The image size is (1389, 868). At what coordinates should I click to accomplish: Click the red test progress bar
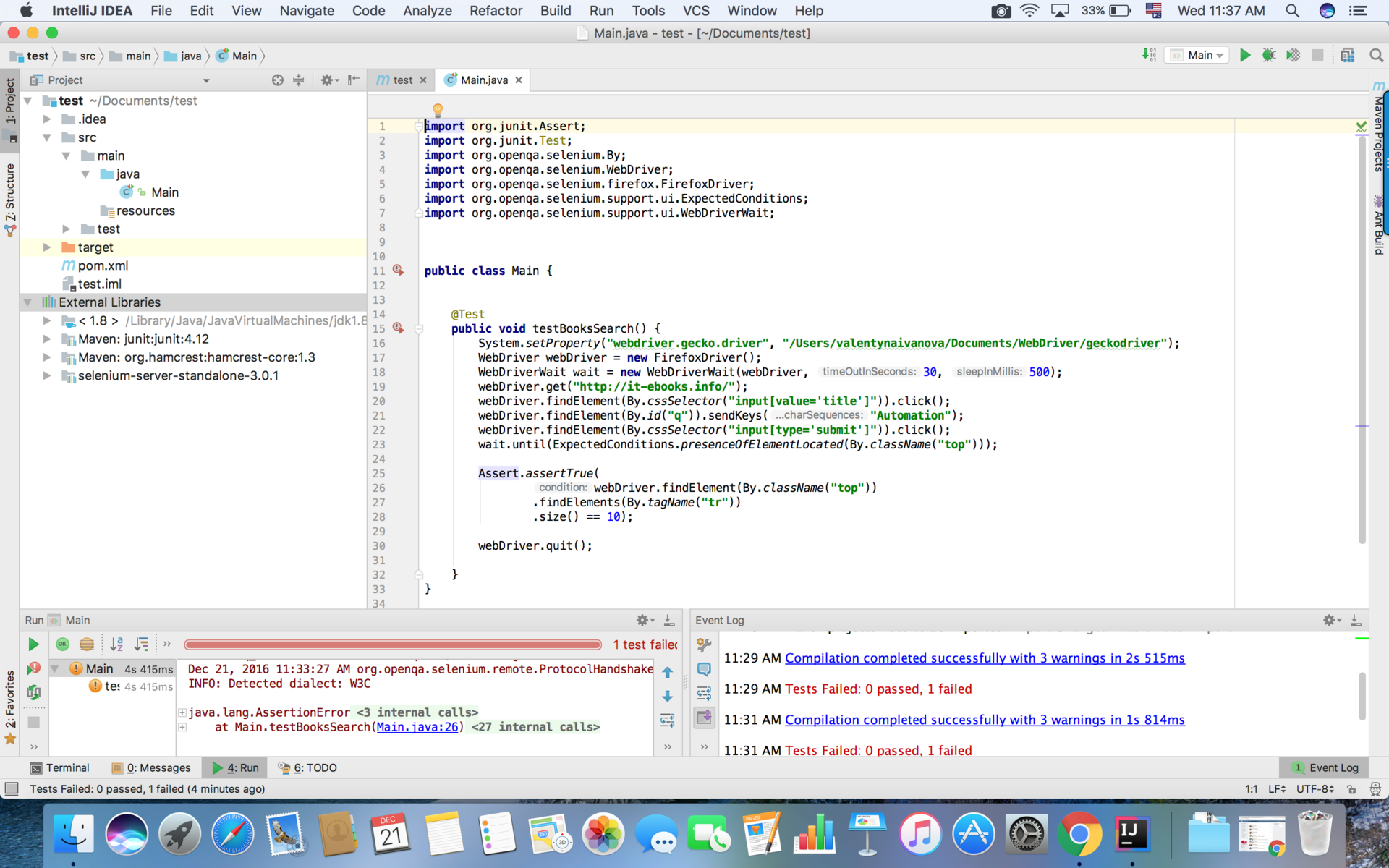[x=393, y=644]
